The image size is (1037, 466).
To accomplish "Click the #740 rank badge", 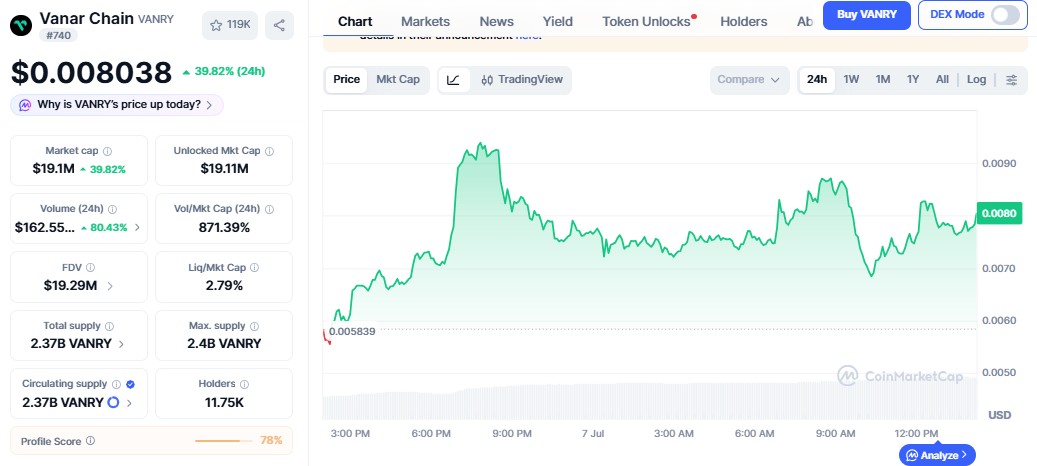I will [x=58, y=35].
